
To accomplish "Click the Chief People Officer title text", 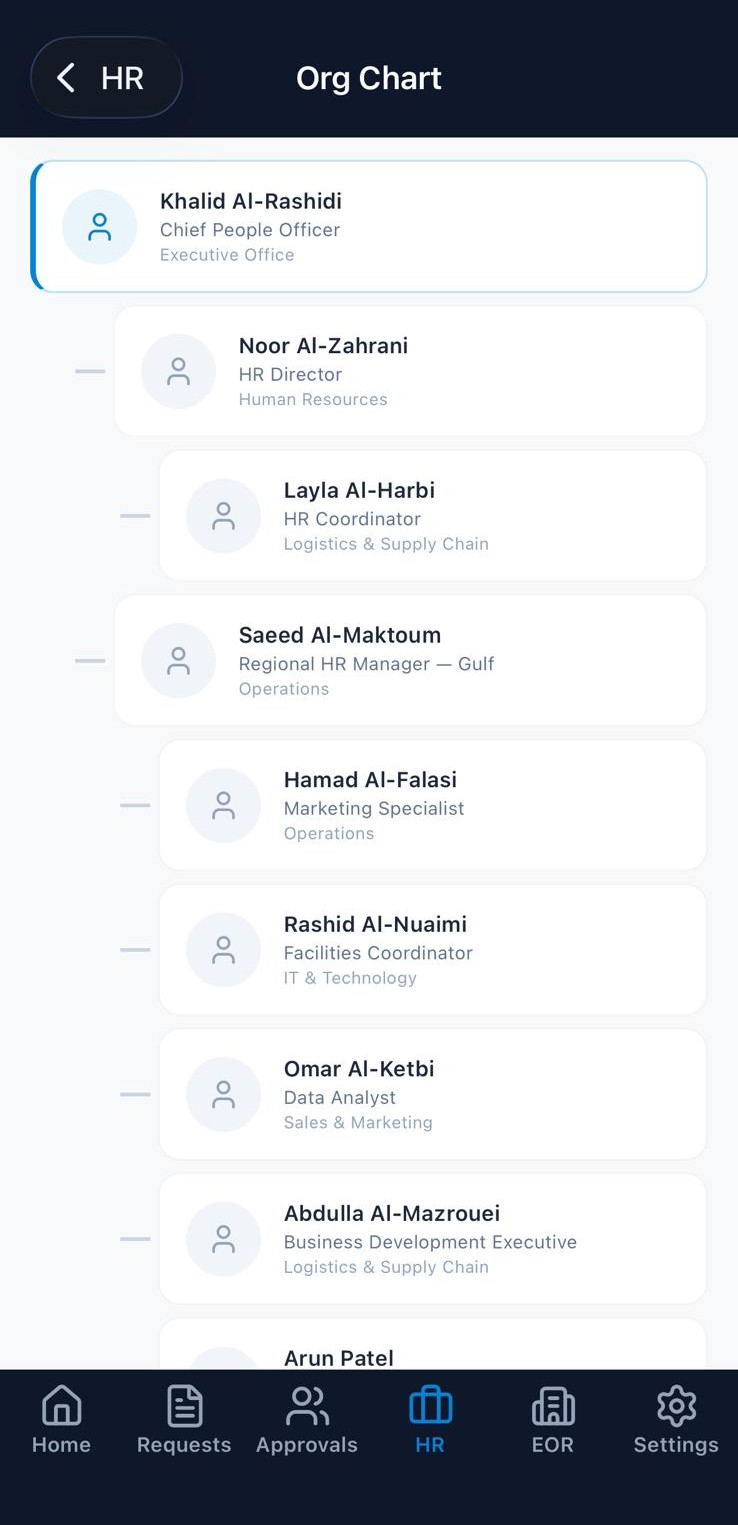I will coord(250,230).
